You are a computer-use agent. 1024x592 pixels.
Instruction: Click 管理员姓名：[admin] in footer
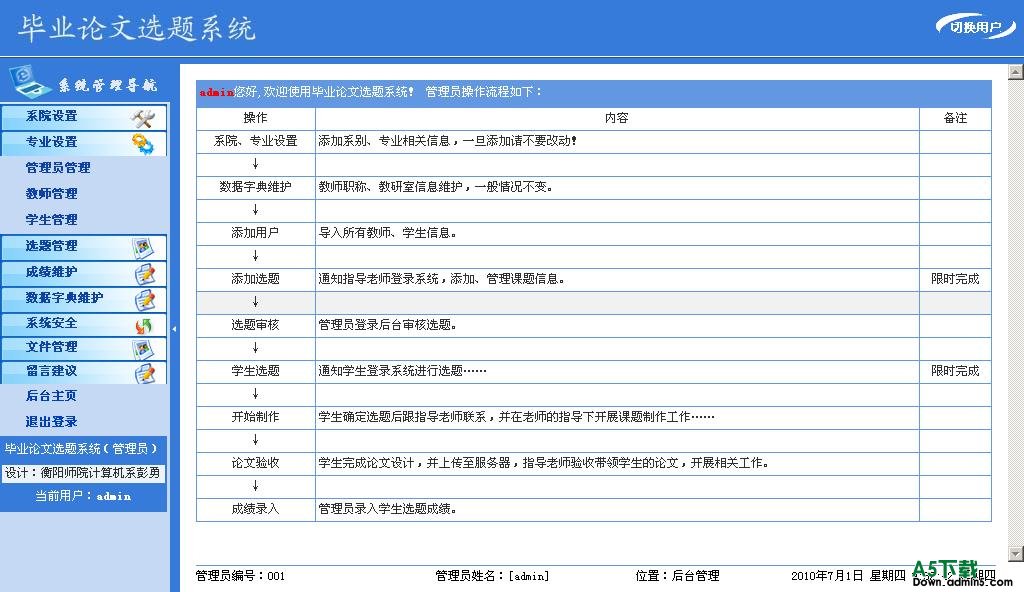tap(492, 576)
